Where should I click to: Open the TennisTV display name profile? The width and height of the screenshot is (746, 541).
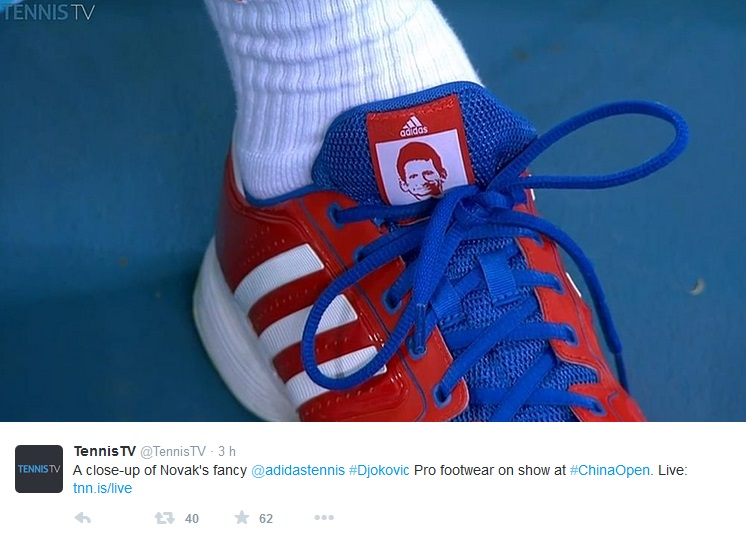point(105,451)
